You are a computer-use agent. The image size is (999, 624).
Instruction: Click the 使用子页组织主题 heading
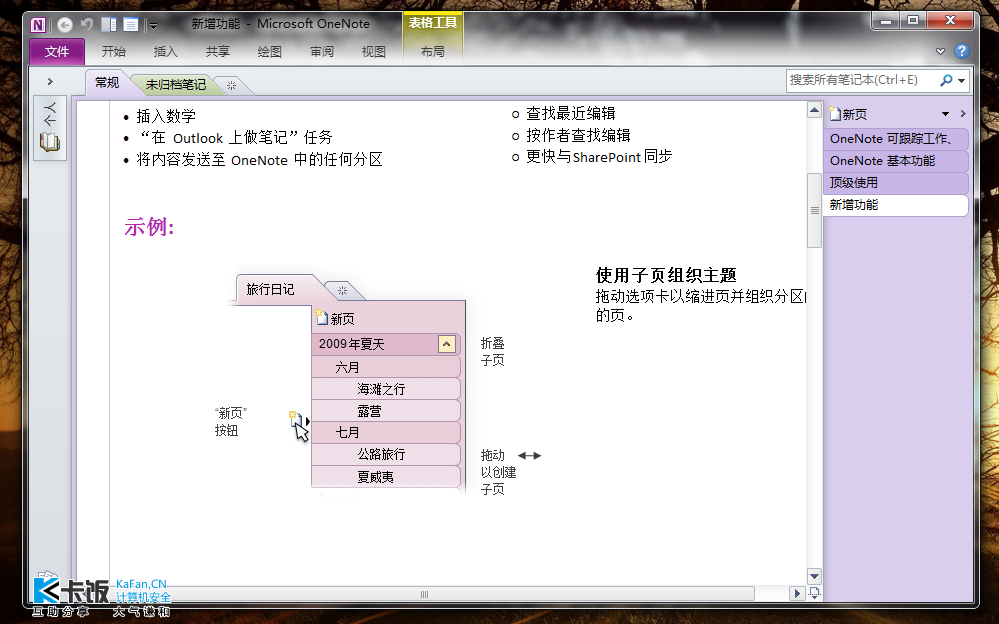(x=666, y=275)
